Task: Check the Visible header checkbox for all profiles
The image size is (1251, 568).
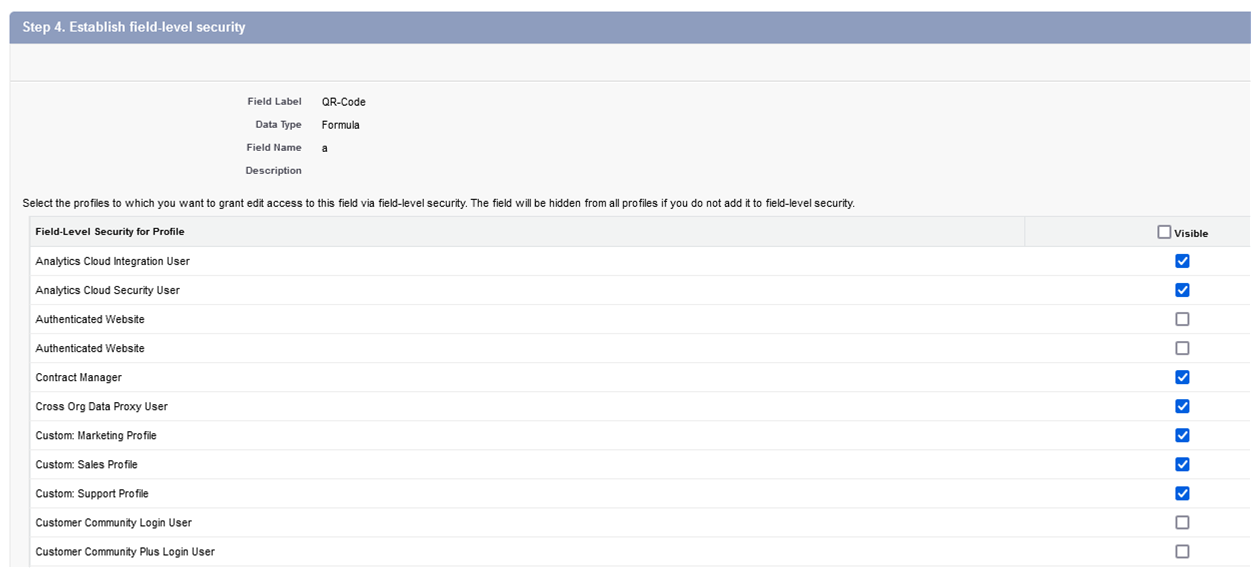Action: (x=1164, y=232)
